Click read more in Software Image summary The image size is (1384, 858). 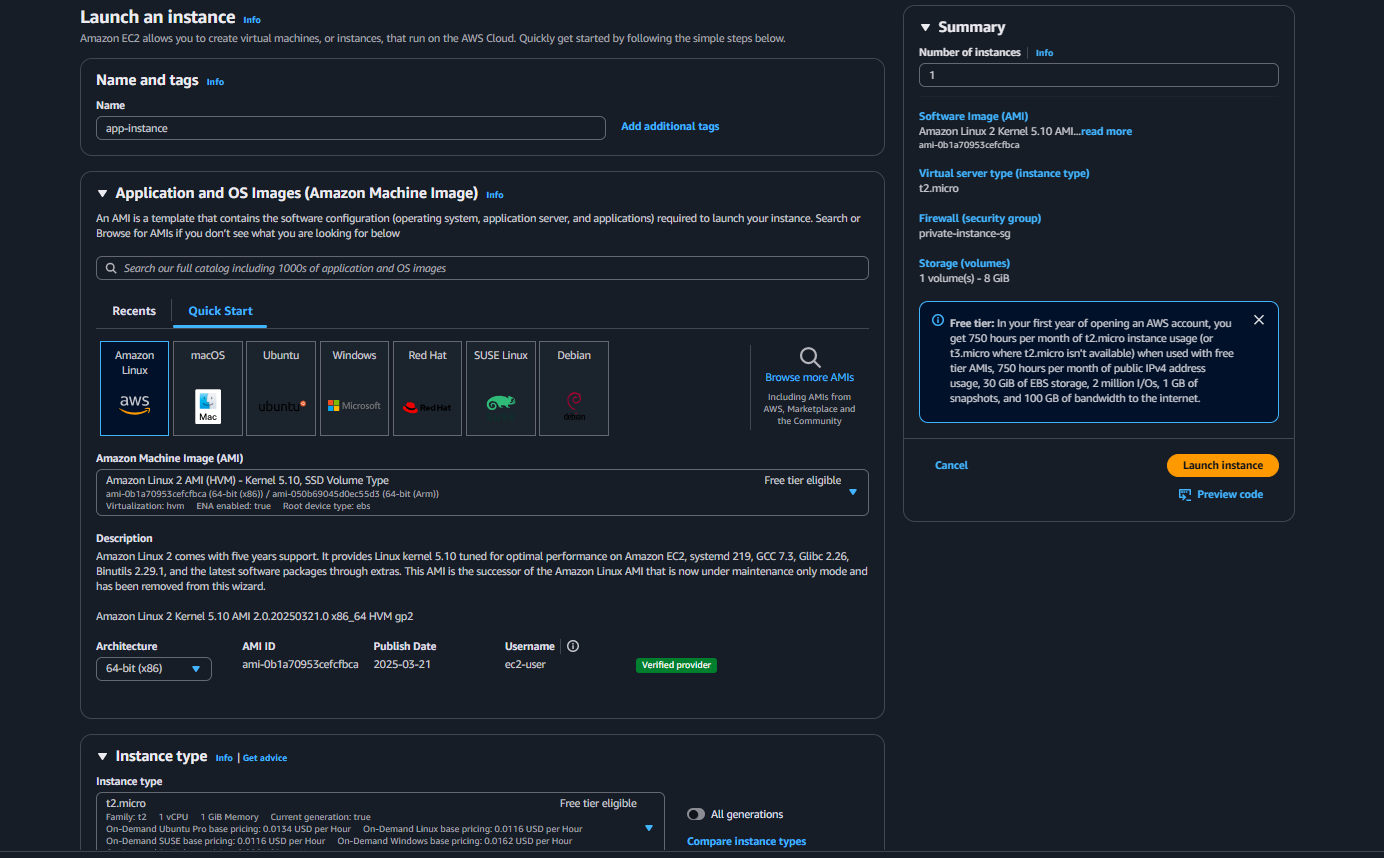(1106, 131)
